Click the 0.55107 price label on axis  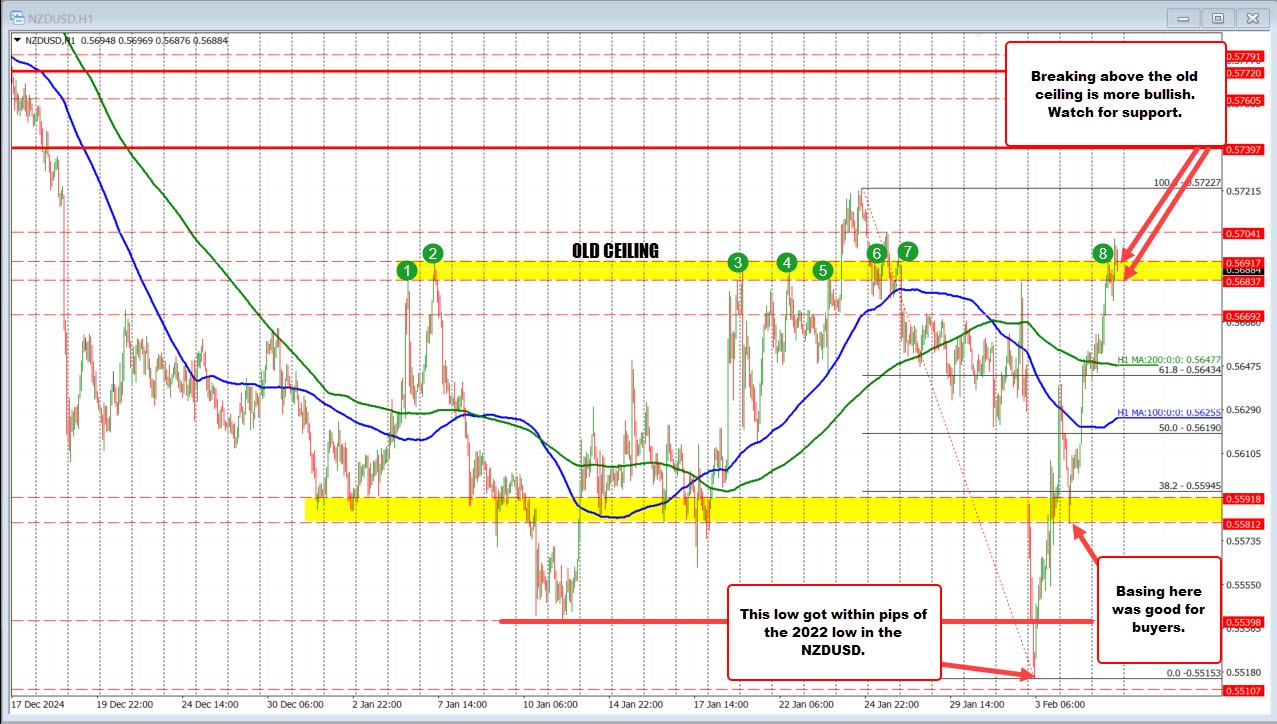tap(1244, 690)
